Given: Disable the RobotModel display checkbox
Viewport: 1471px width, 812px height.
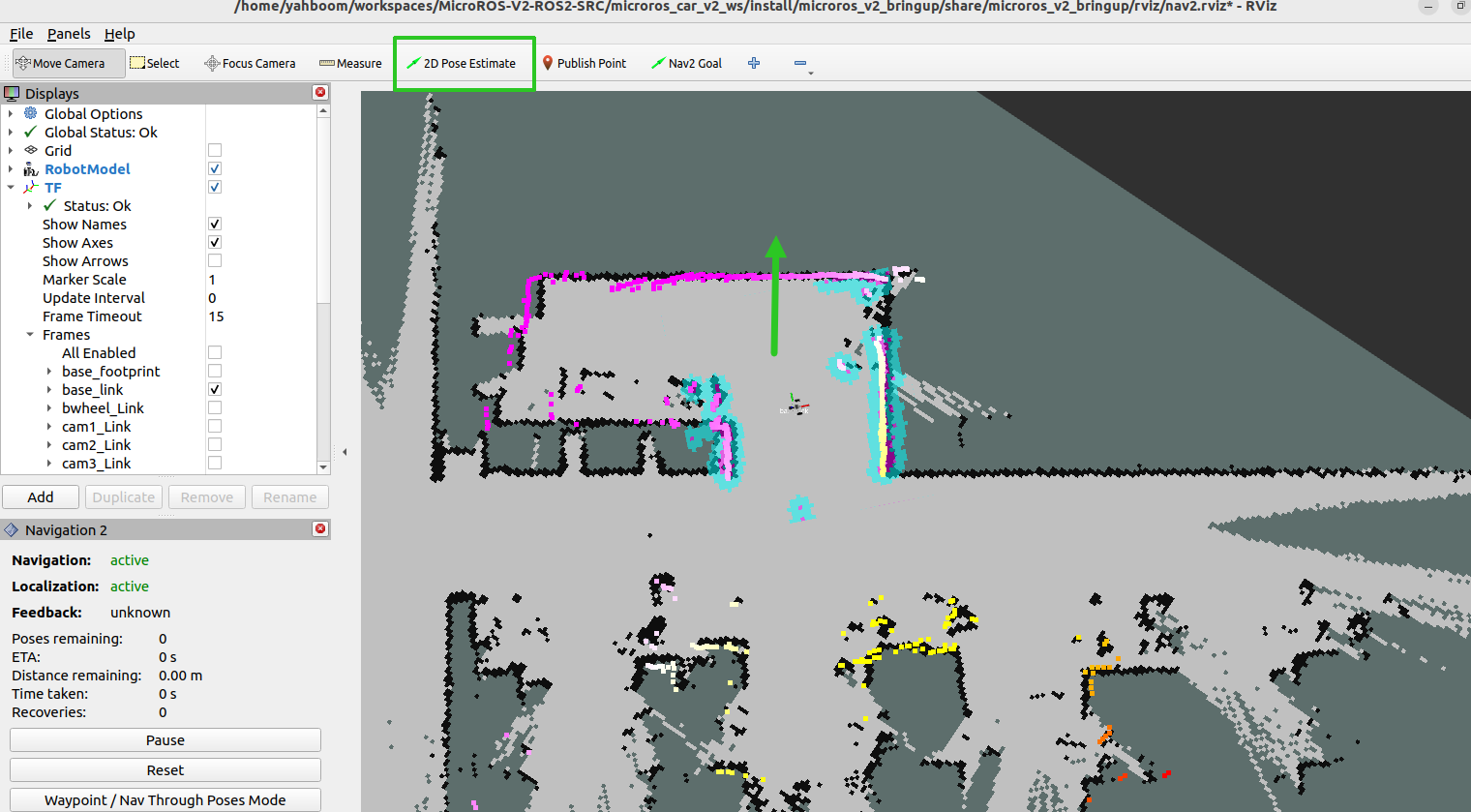Looking at the screenshot, I should (215, 168).
